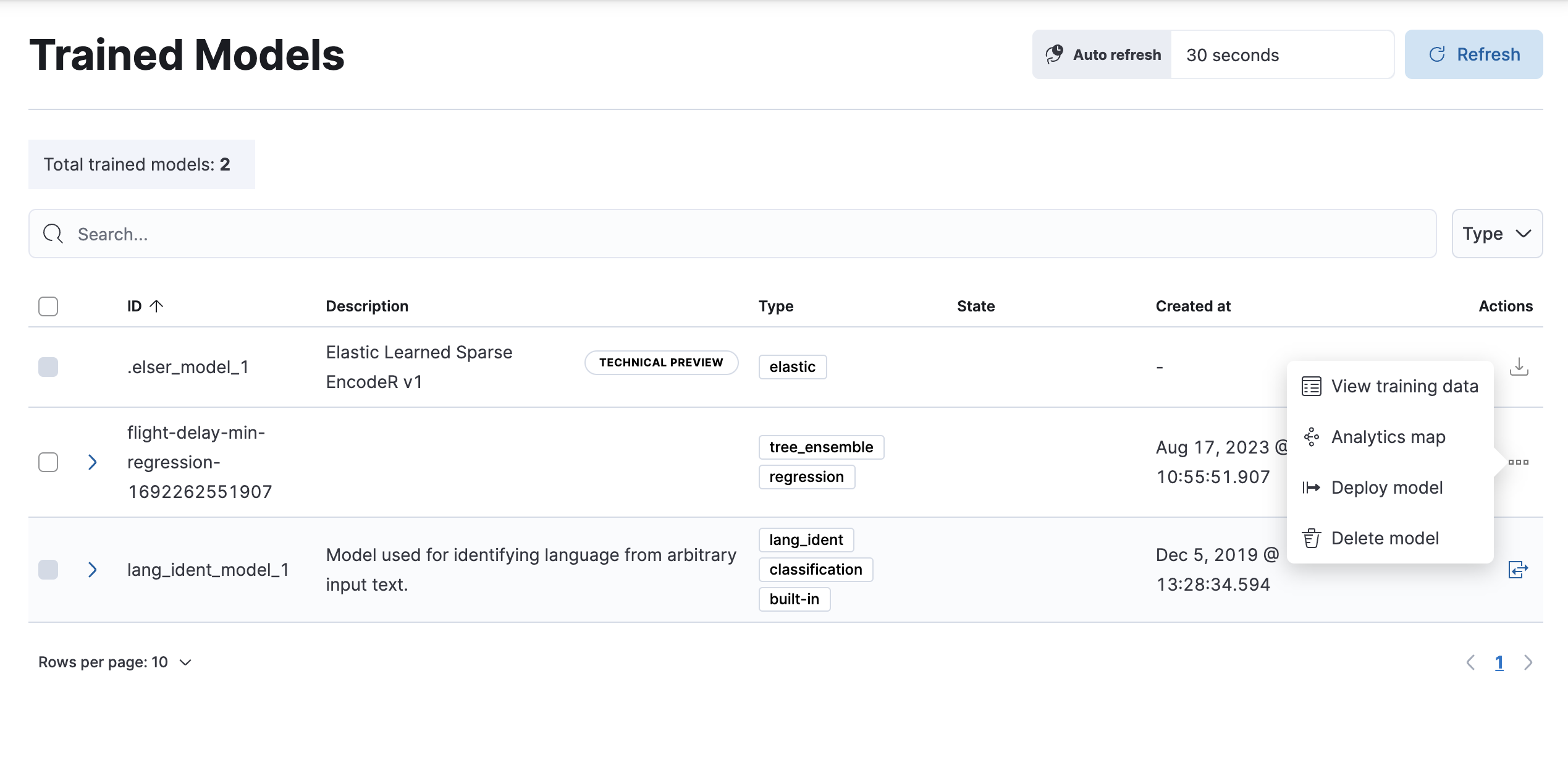Open the actions menu for flight-delay-min-regression
The height and width of the screenshot is (781, 1568).
[x=1518, y=462]
